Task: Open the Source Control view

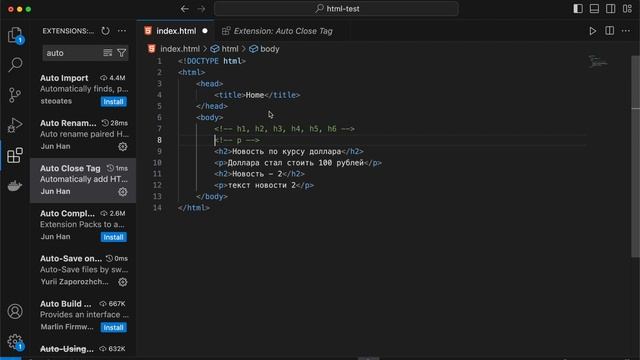Action: (15, 95)
